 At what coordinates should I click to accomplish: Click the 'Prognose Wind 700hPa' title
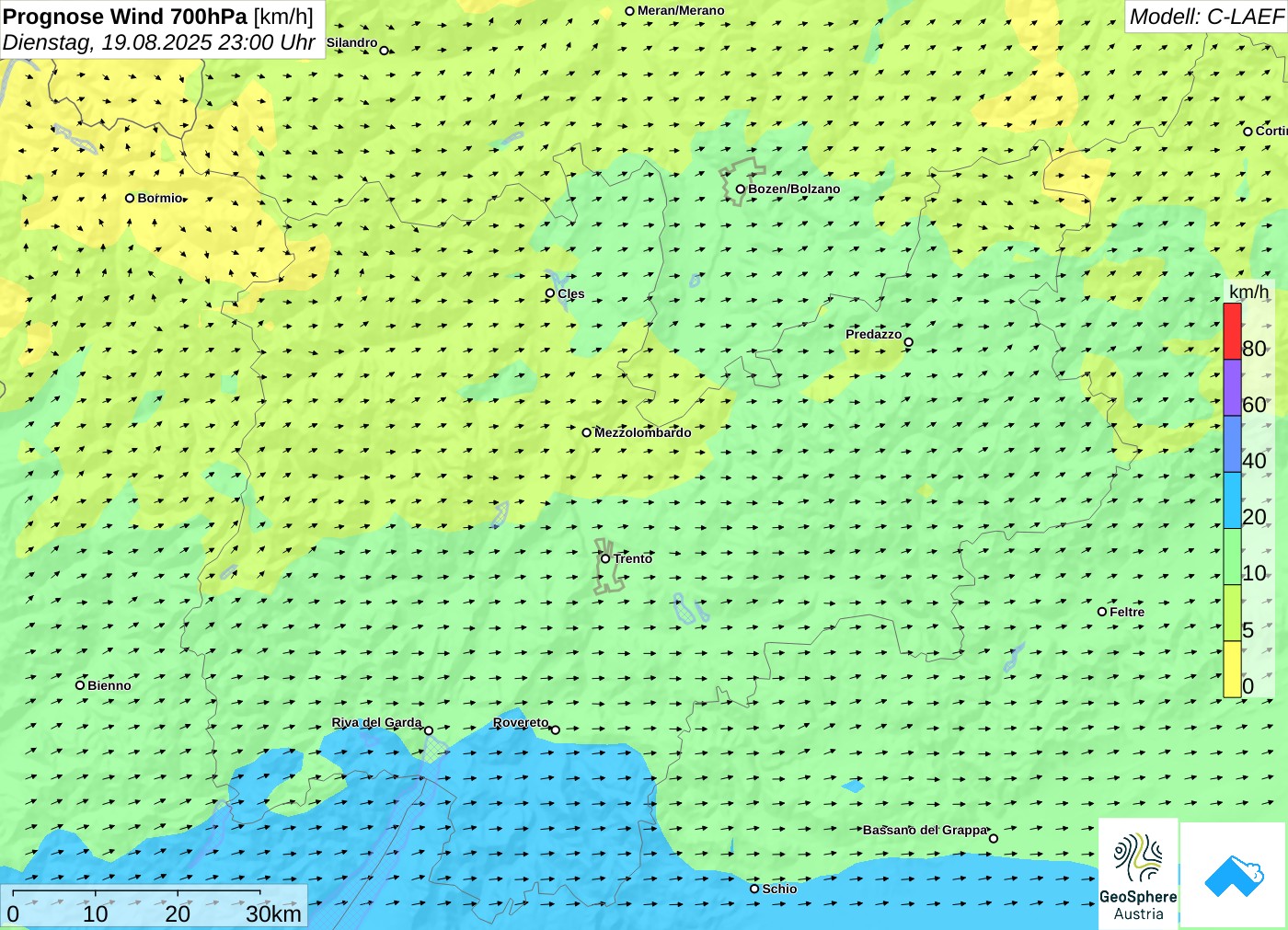tap(125, 17)
